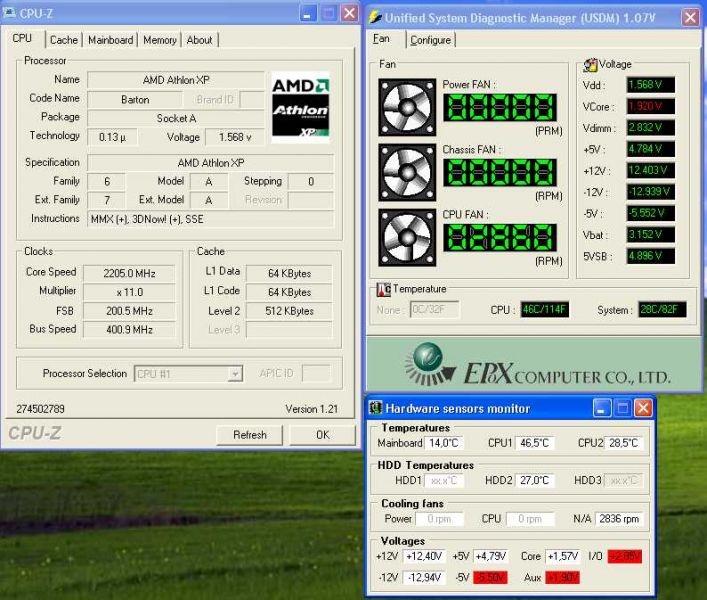Click the Temperature thermometer icon in USDM

coord(384,289)
